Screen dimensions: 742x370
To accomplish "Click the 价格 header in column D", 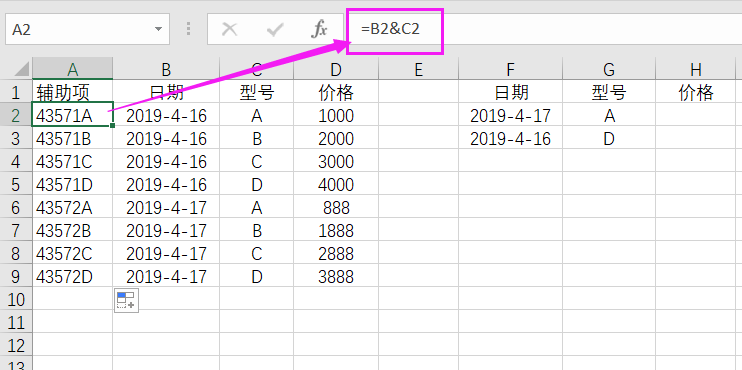I will pyautogui.click(x=336, y=92).
